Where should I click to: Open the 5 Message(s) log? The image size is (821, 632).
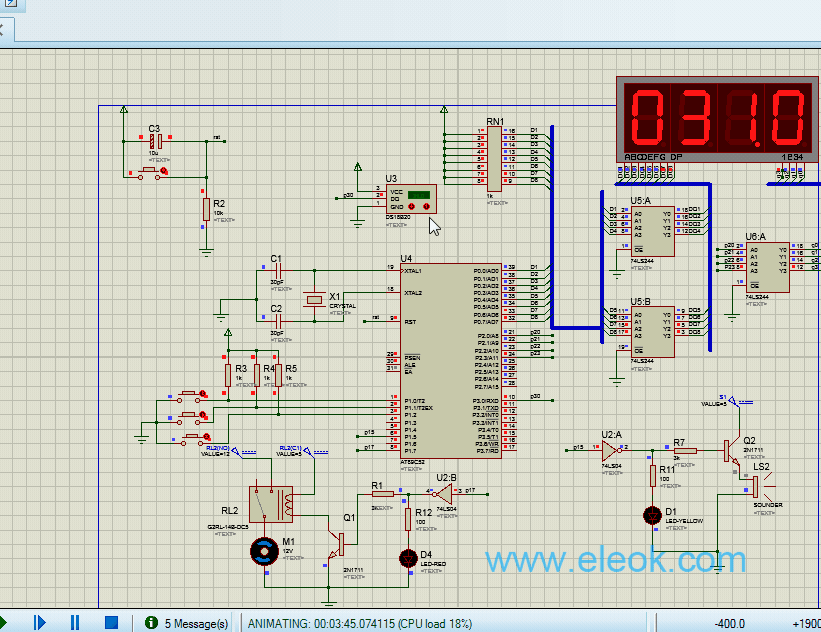[196, 624]
